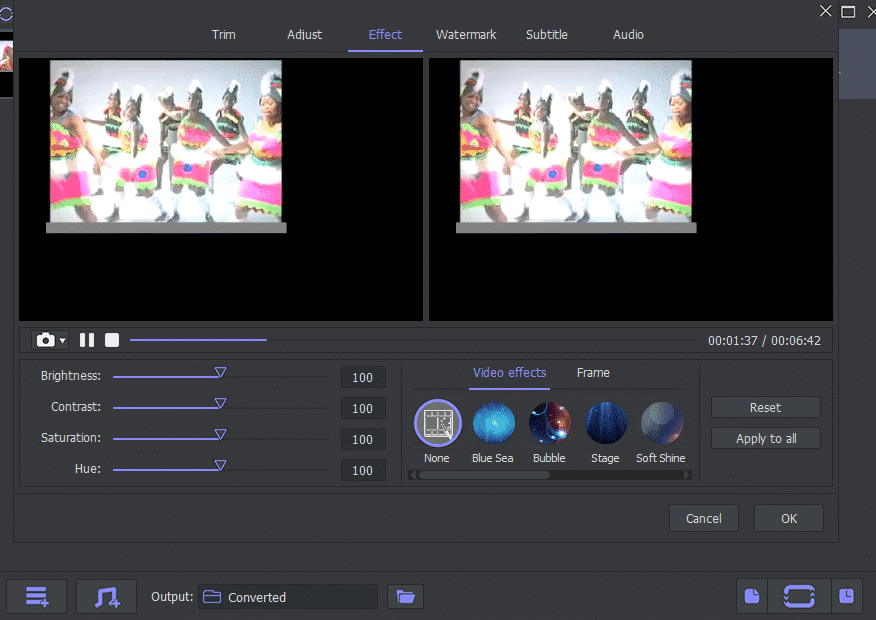Switch to the Frame effects tab

point(593,373)
